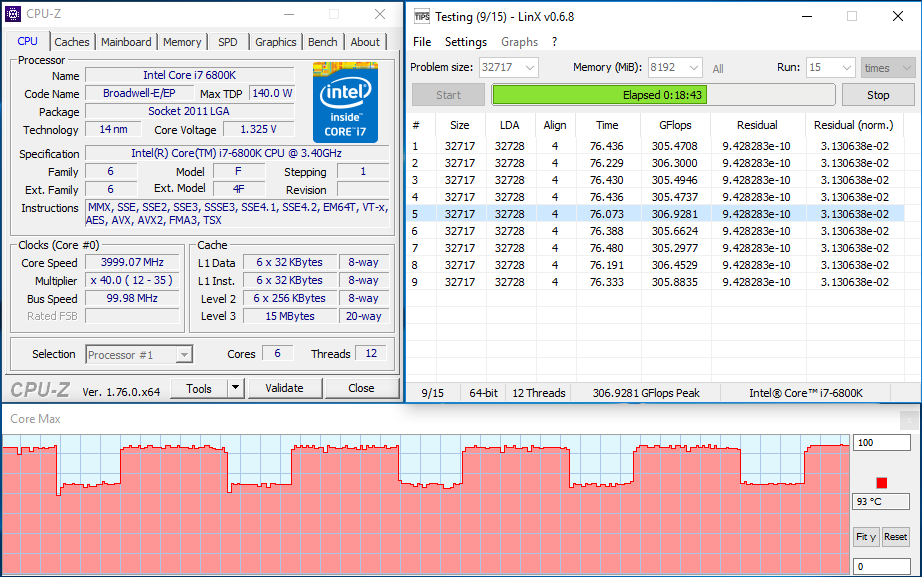Click the 306.4529 GFlops cell in row 8
Viewport: 922px width, 577px height.
click(x=674, y=265)
